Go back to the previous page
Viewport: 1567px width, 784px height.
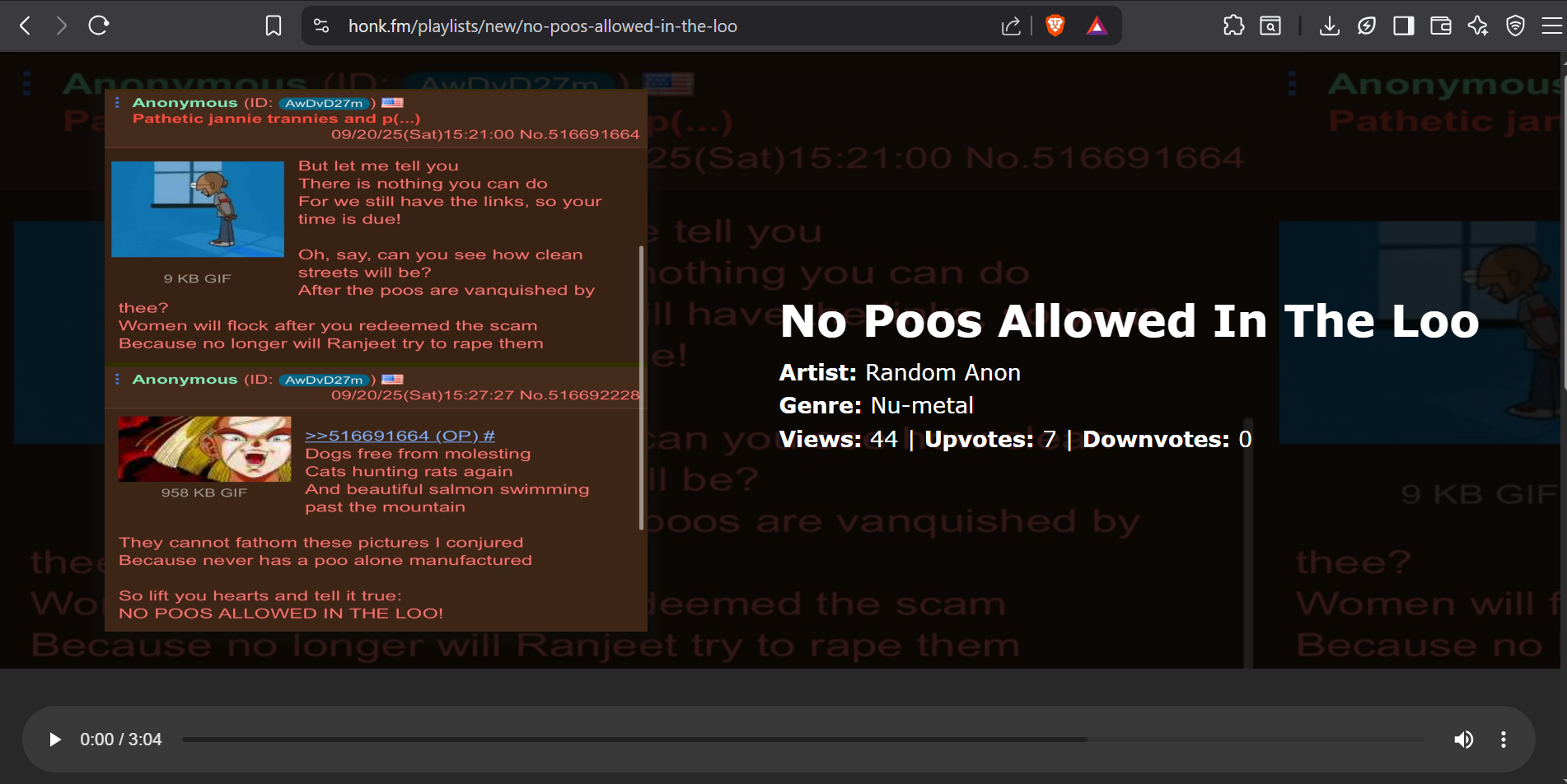pos(26,26)
